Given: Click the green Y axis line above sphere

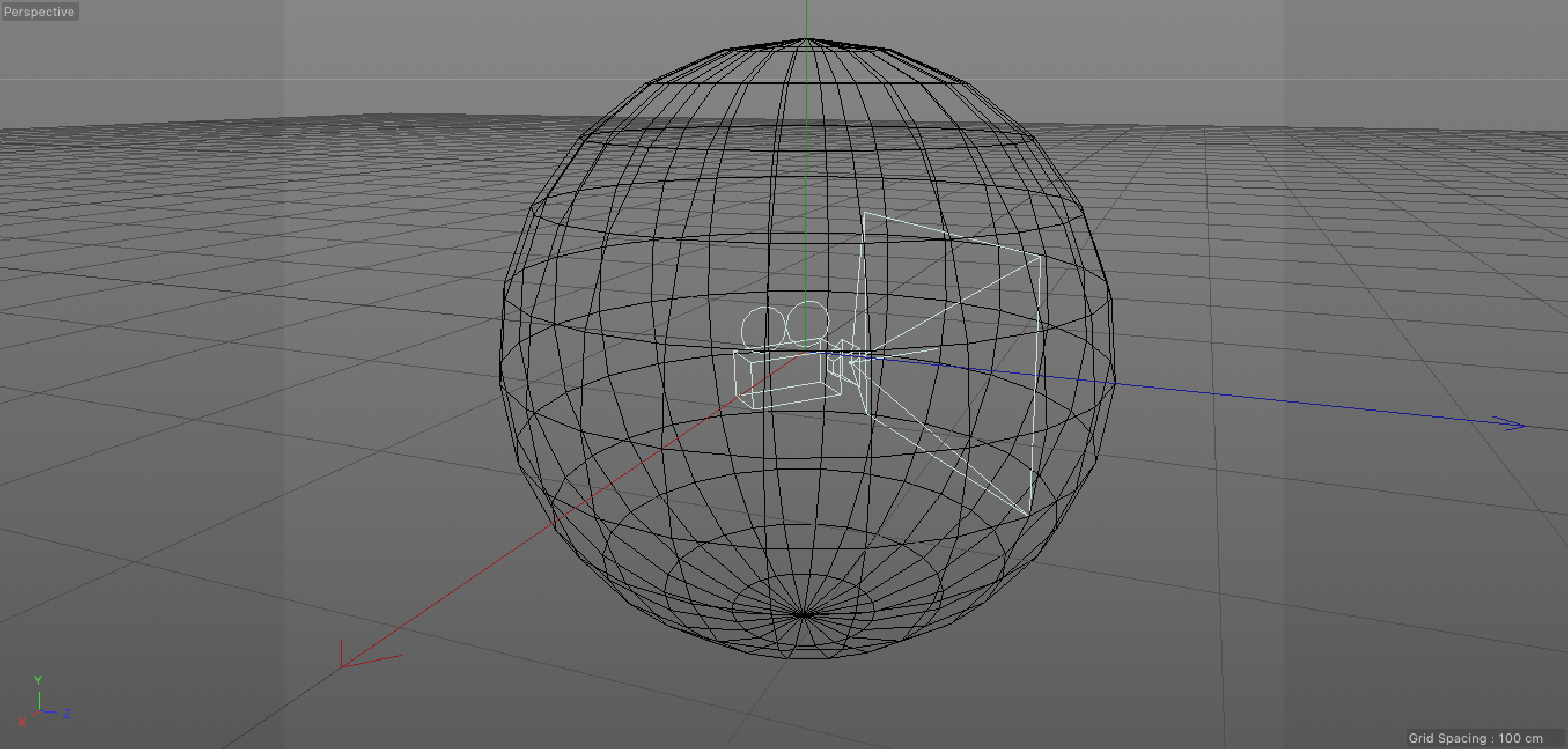Looking at the screenshot, I should coord(807,19).
